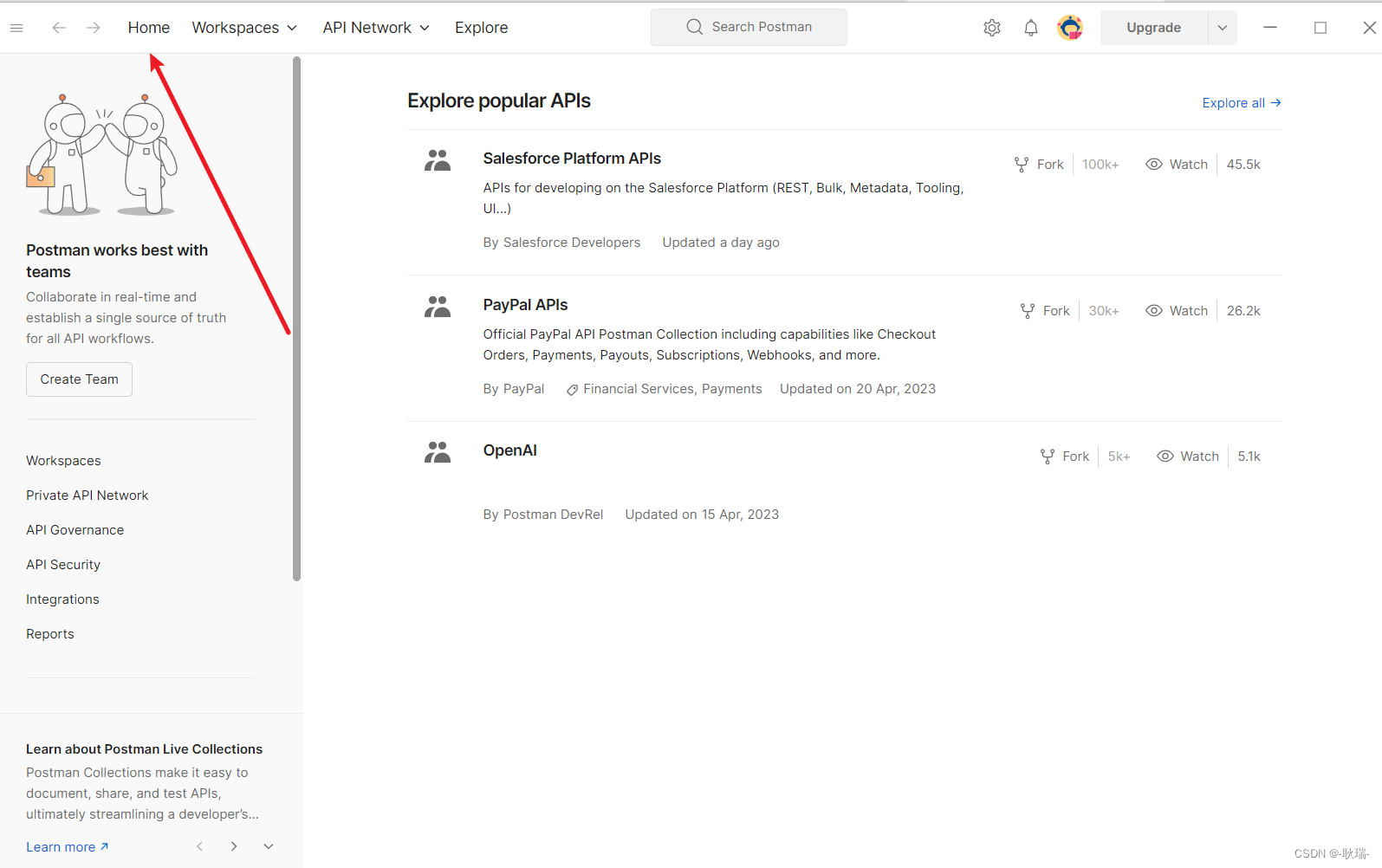Open the OpenAI title

pyautogui.click(x=509, y=450)
